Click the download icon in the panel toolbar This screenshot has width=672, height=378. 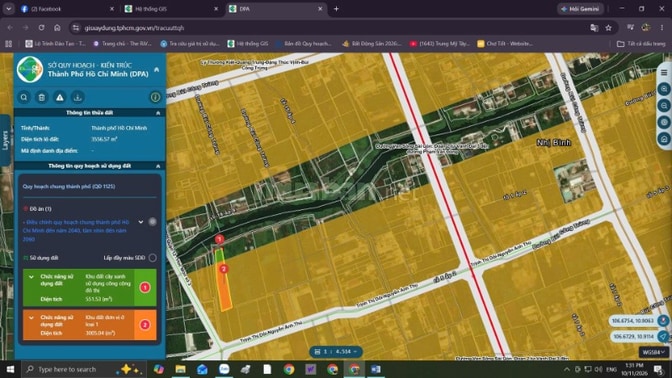click(x=78, y=97)
